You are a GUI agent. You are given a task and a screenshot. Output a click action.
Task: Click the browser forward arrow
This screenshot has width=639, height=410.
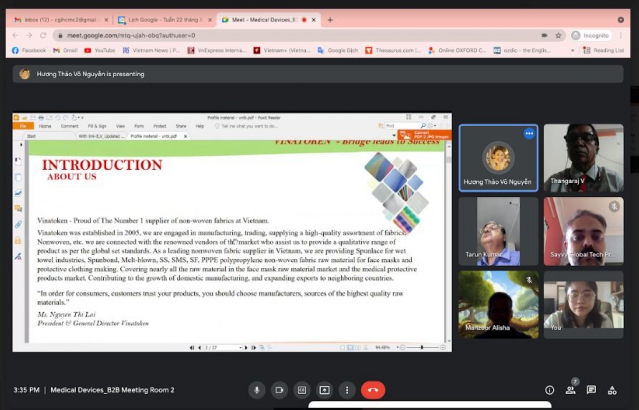pos(29,35)
